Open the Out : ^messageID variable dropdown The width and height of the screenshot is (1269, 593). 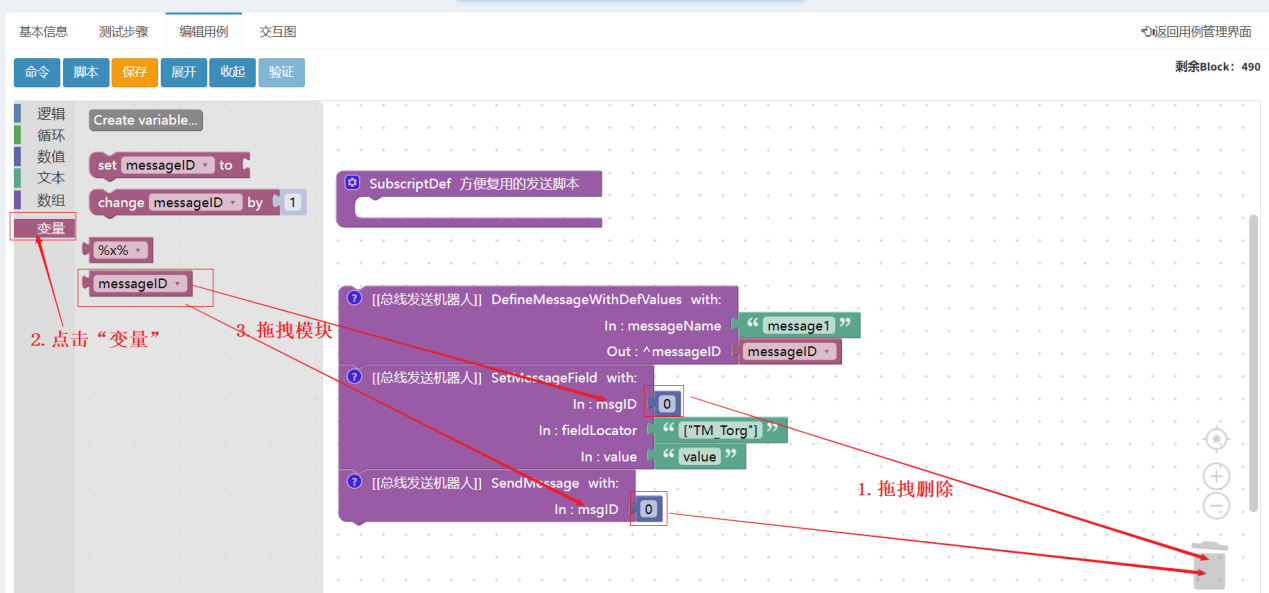pos(790,352)
